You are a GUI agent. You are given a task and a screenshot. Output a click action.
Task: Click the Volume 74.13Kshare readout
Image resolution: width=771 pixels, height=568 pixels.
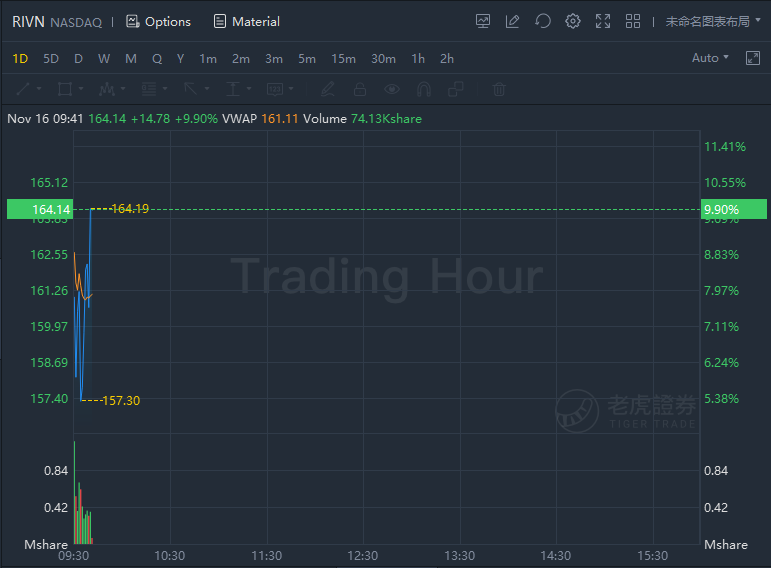coord(362,119)
